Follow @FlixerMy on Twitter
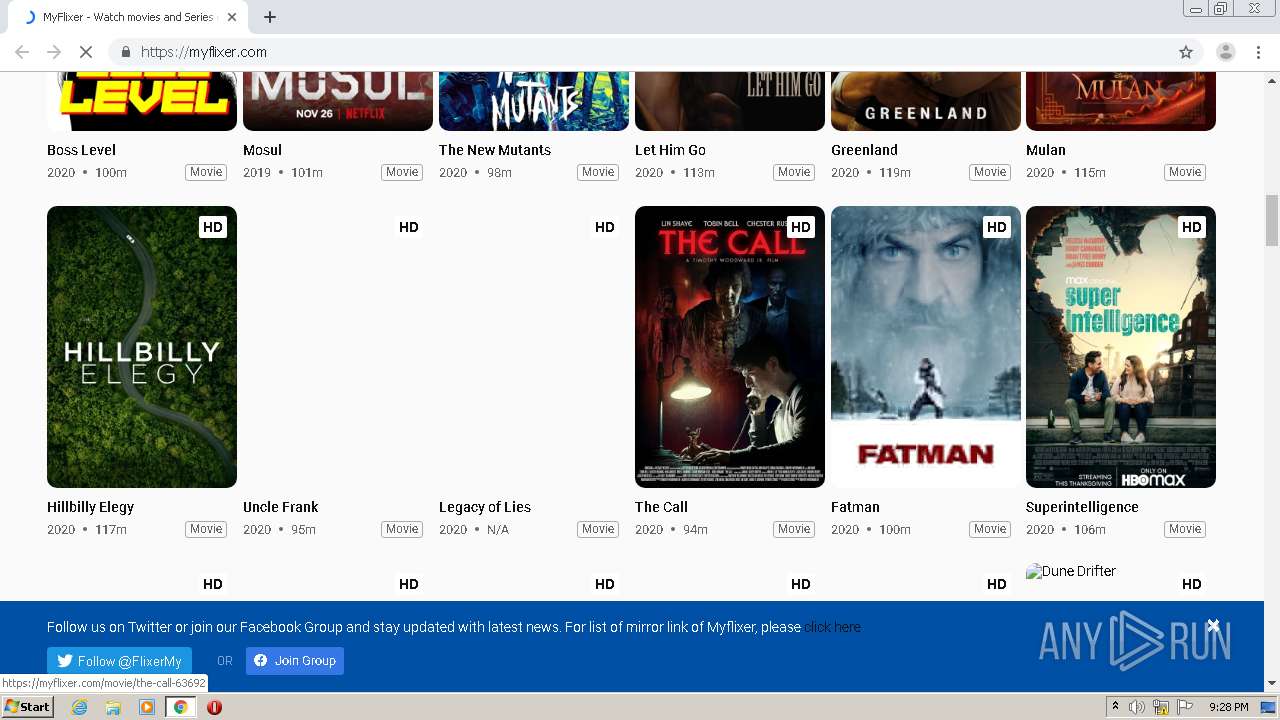 pyautogui.click(x=119, y=661)
